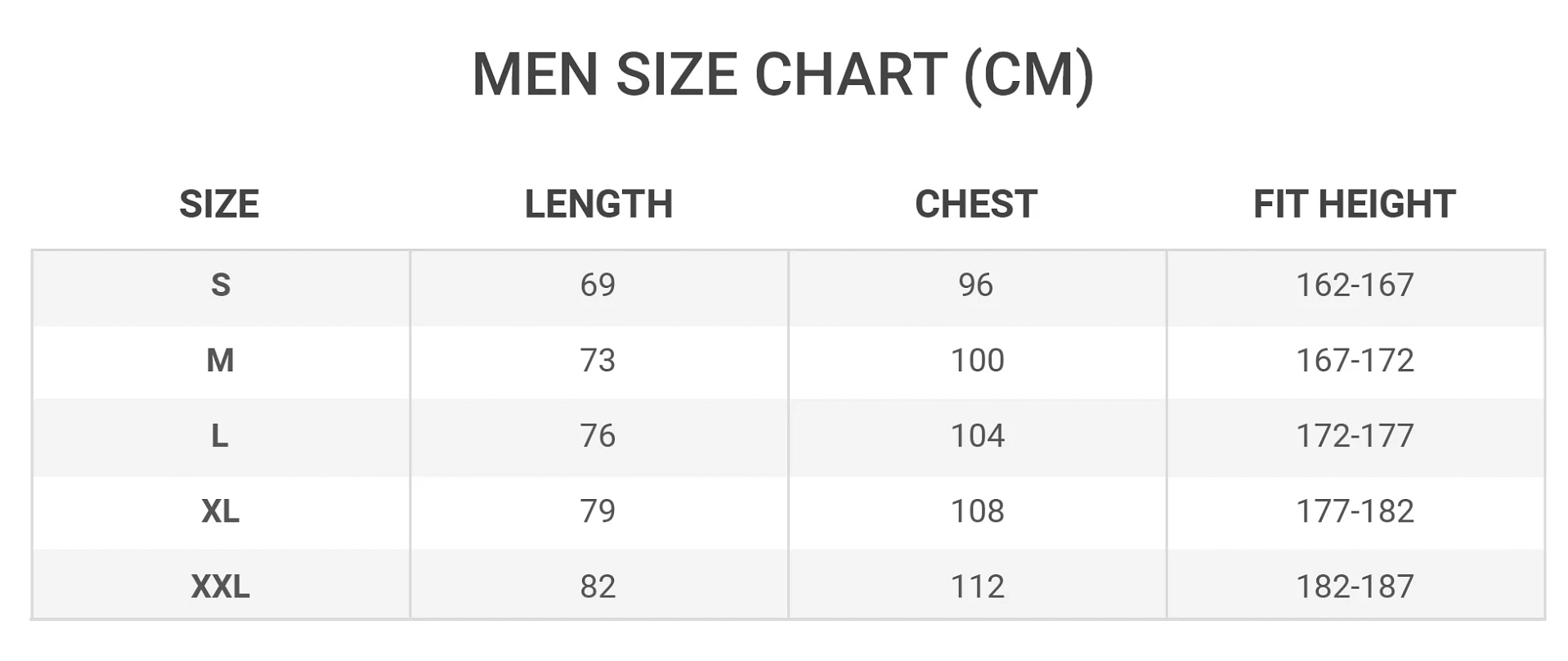Click the XL size row label

click(221, 510)
